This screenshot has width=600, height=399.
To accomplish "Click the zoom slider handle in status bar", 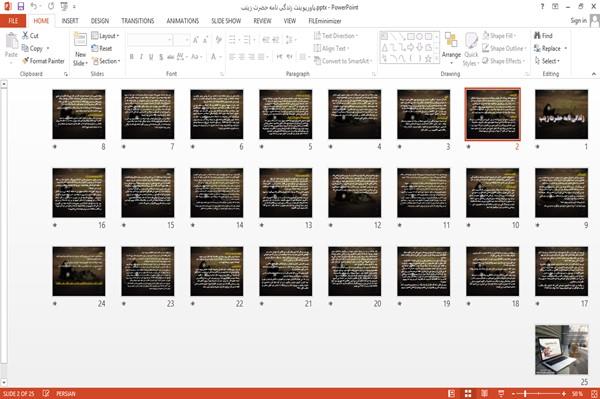I will point(525,394).
